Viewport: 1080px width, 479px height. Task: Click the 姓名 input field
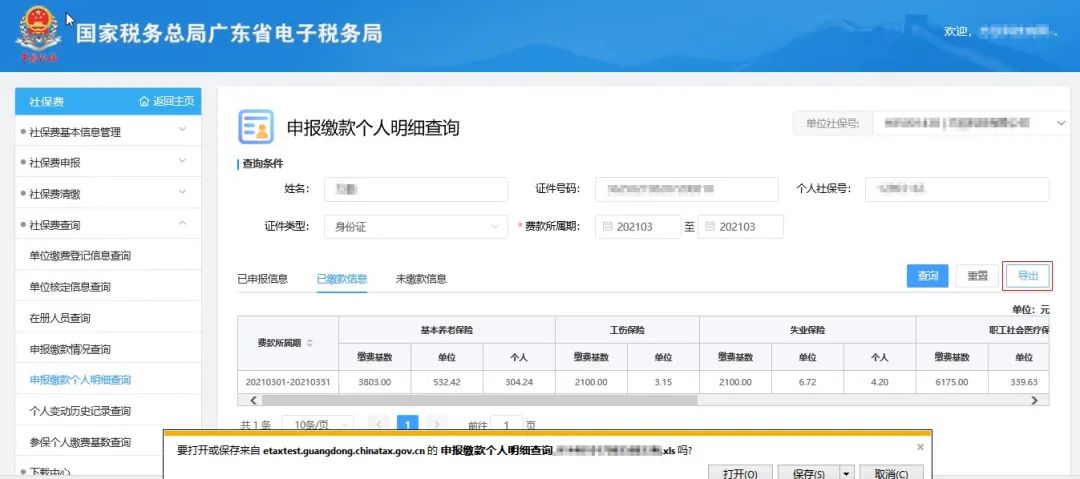(416, 189)
